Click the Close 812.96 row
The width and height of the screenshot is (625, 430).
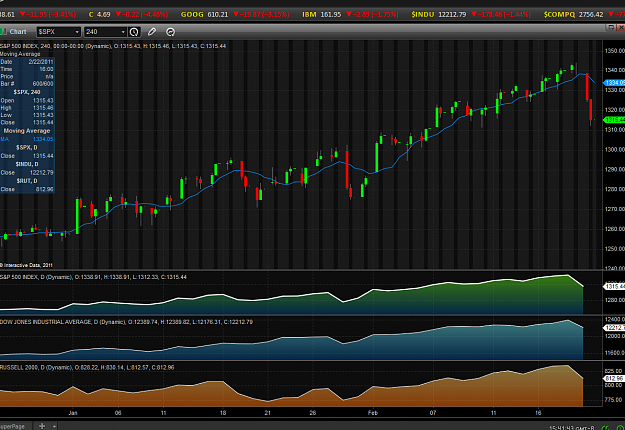27,189
